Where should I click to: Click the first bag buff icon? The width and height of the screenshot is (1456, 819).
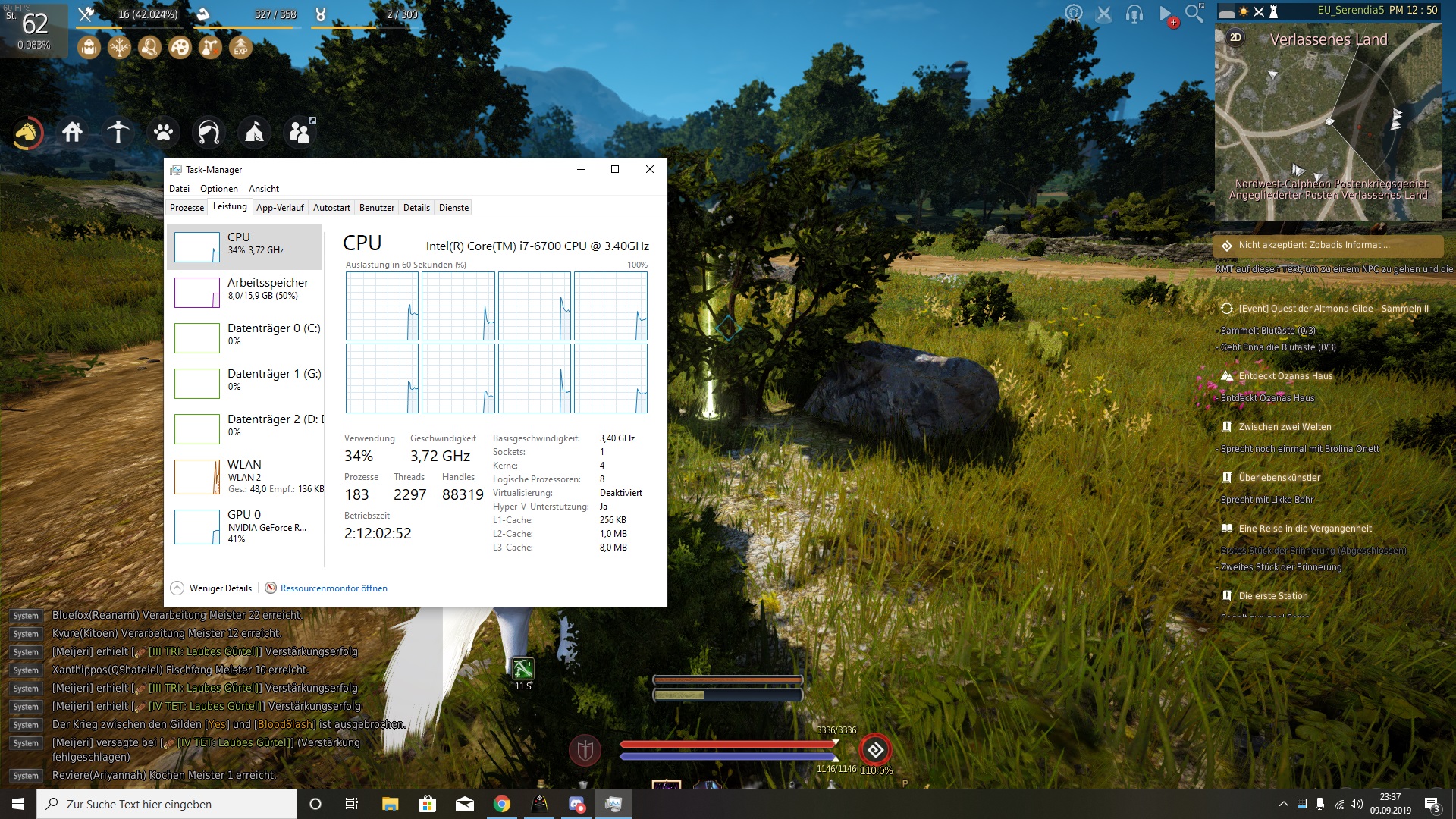[89, 48]
